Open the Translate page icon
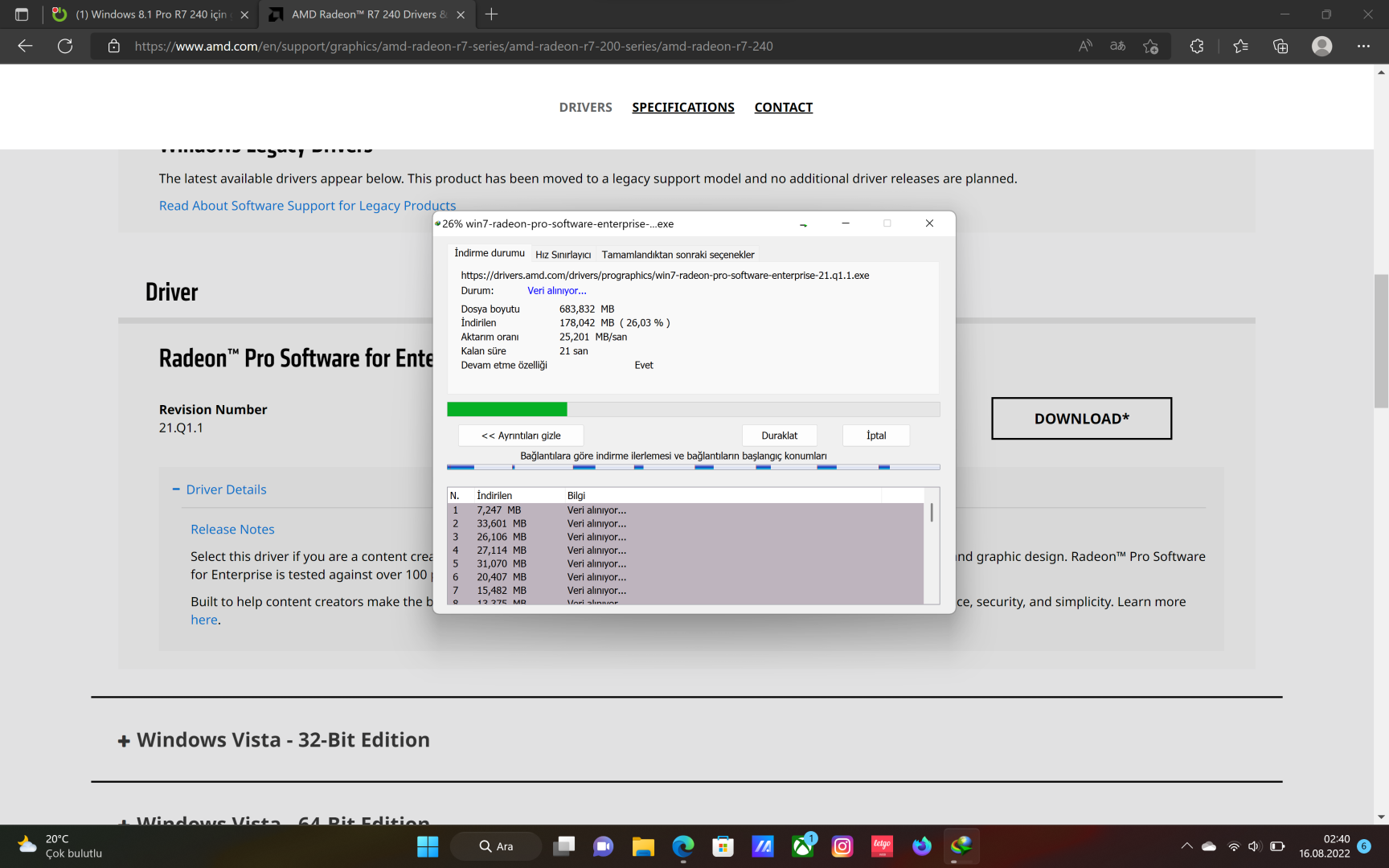1389x868 pixels. (1117, 46)
